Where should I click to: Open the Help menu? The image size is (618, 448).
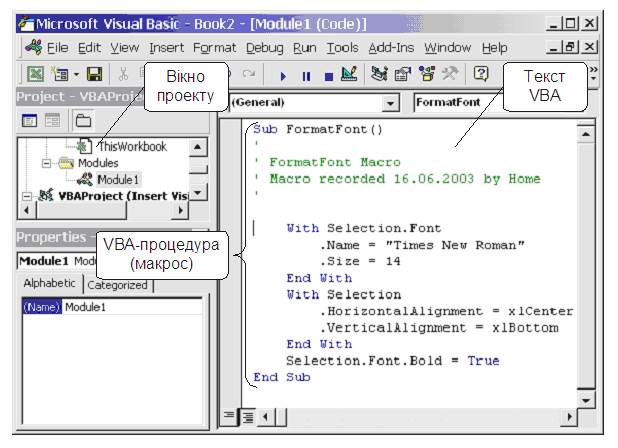point(494,48)
